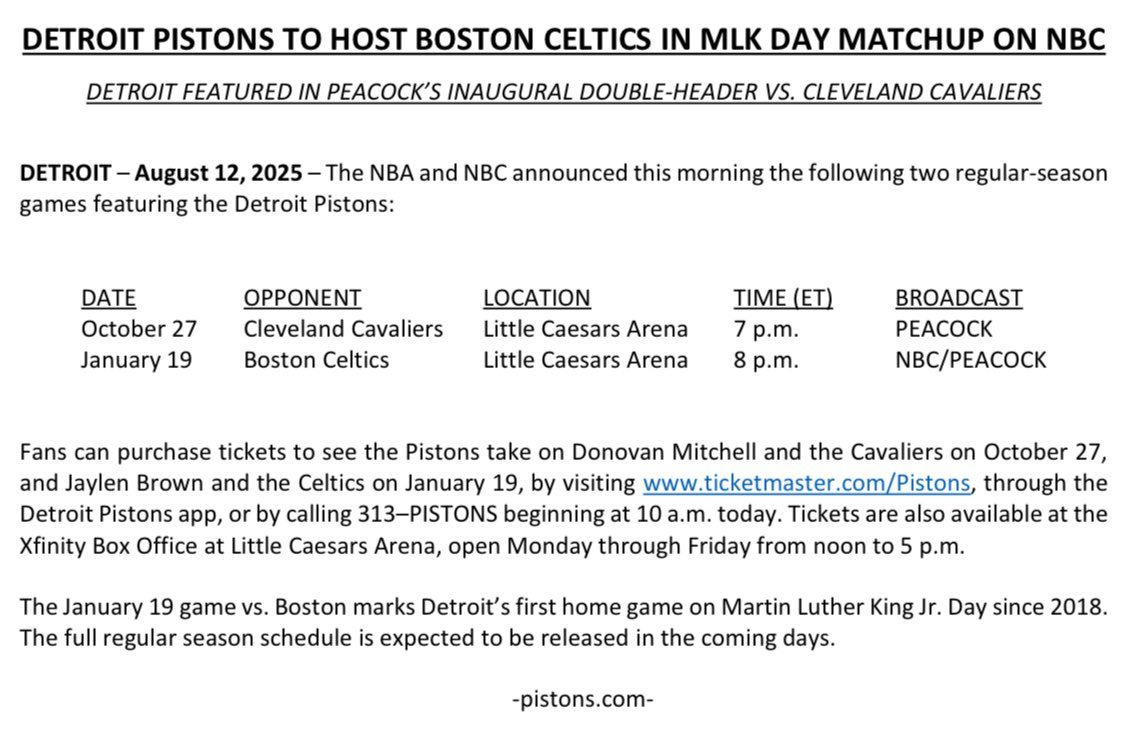Click the DATE column header
This screenshot has height=730, width=1146.
coord(108,298)
